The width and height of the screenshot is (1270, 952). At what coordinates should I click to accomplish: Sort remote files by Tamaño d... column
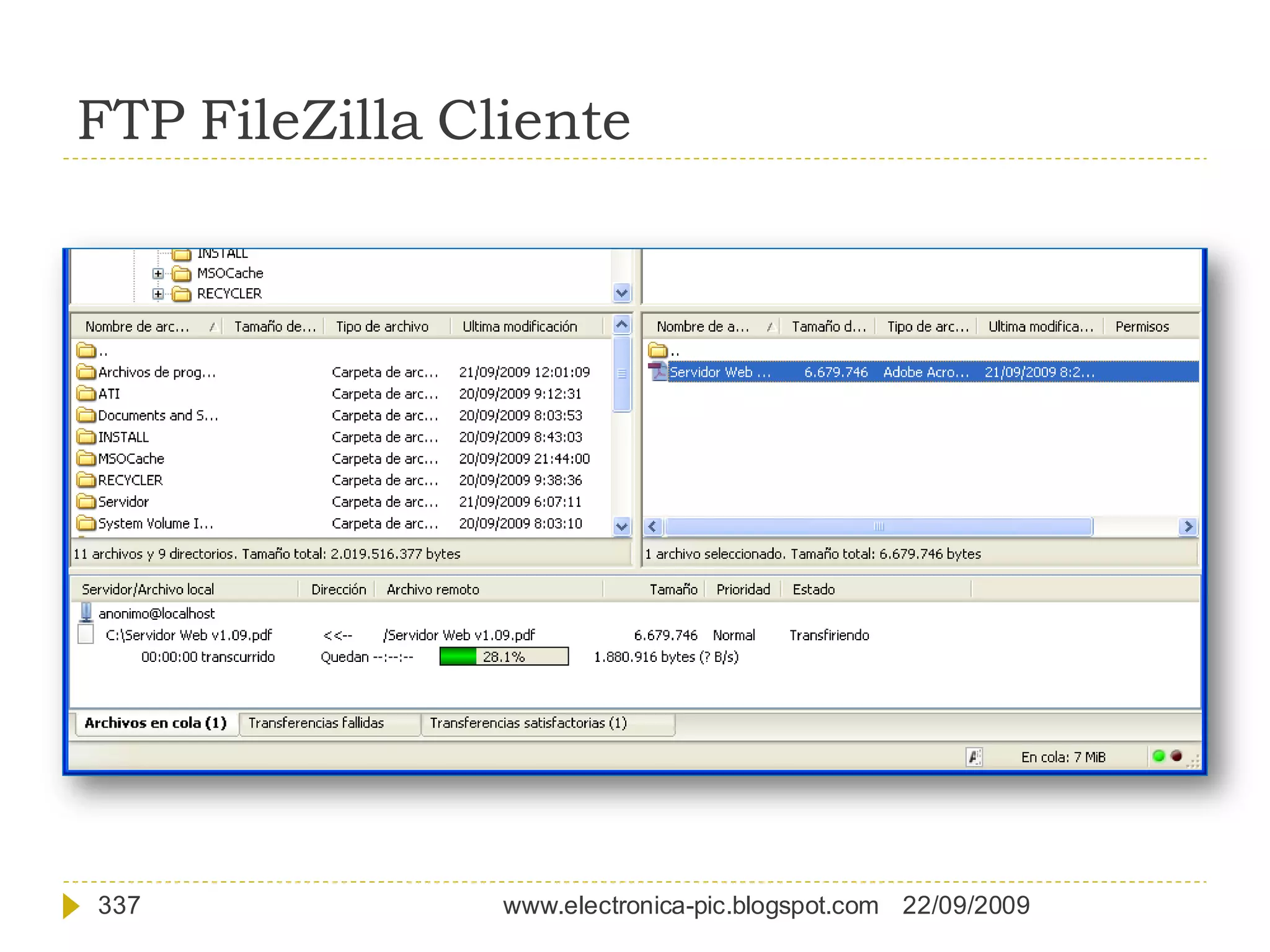828,327
